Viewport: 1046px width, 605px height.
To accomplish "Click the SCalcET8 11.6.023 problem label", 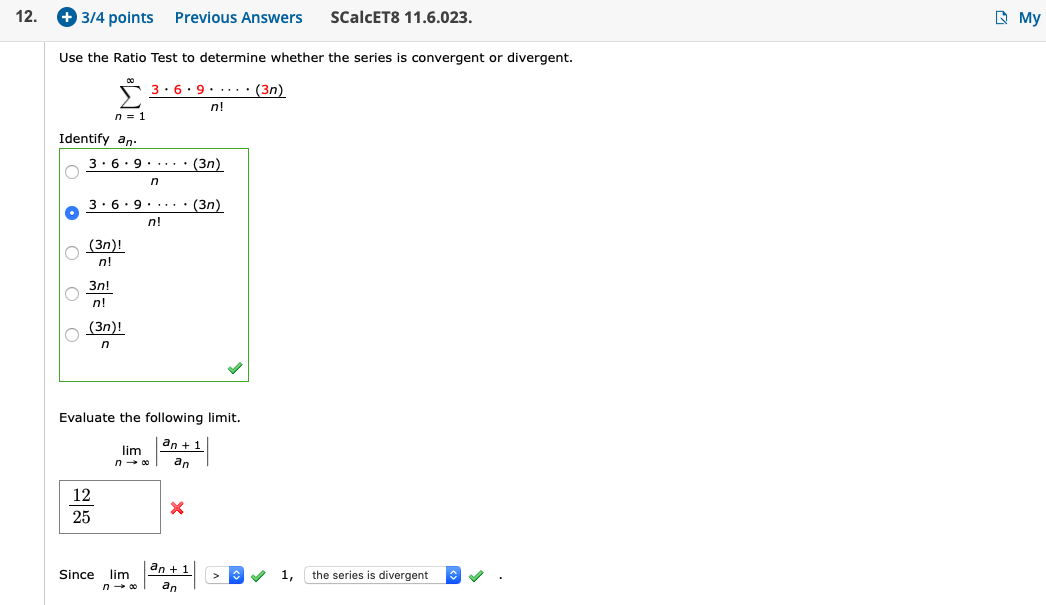I will point(400,17).
